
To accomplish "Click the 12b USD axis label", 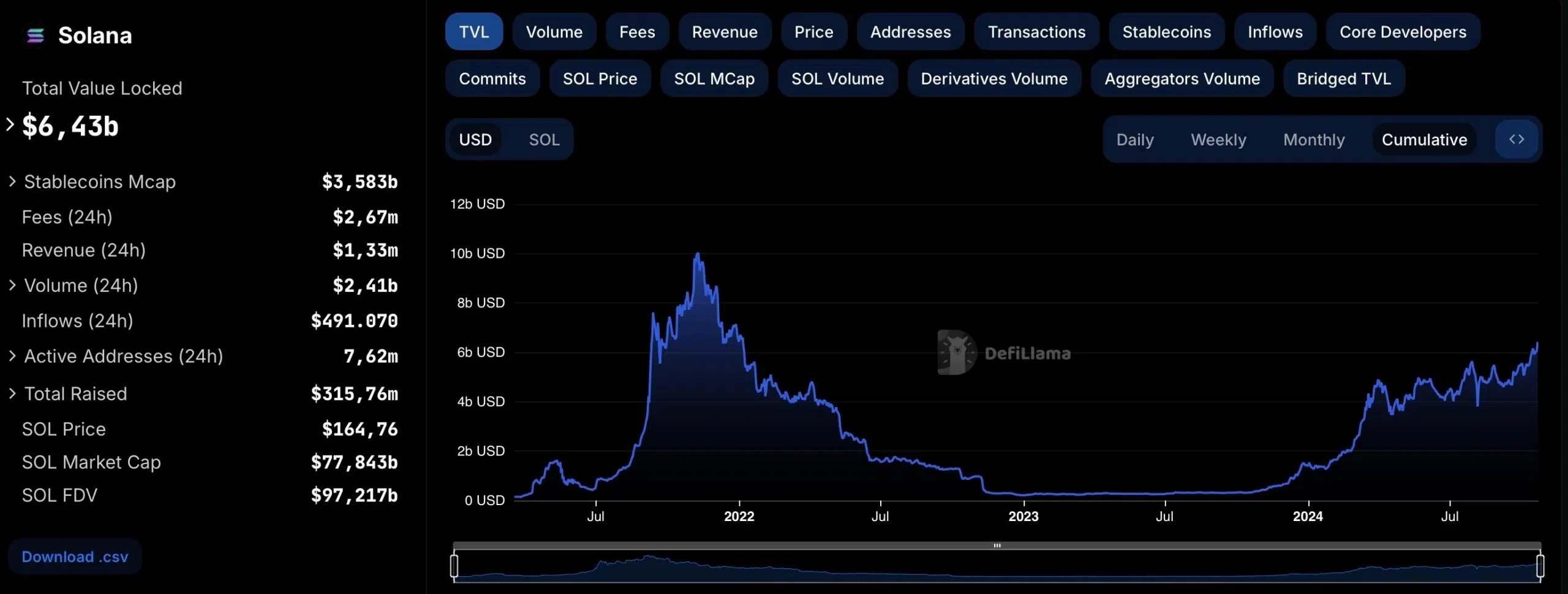I will pyautogui.click(x=477, y=204).
